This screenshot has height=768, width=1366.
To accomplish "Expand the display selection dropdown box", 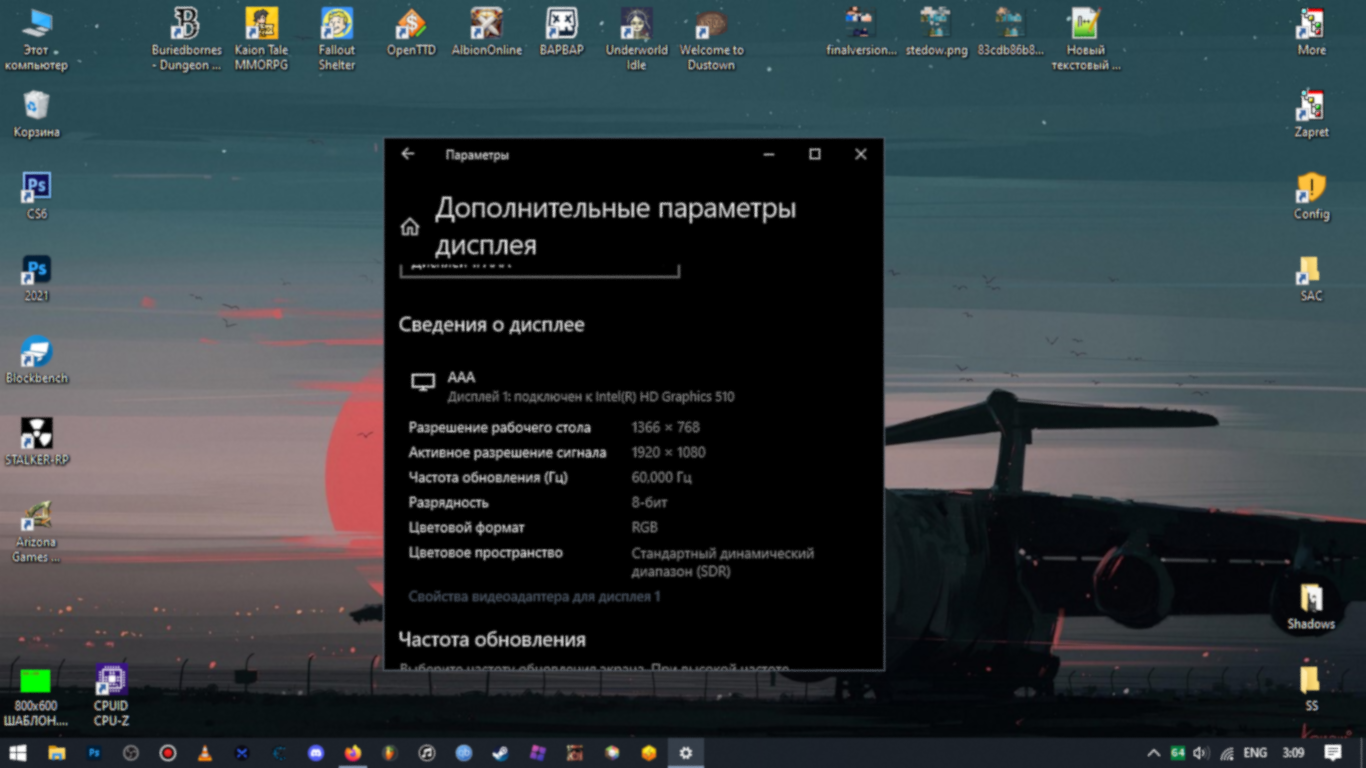I will [539, 269].
